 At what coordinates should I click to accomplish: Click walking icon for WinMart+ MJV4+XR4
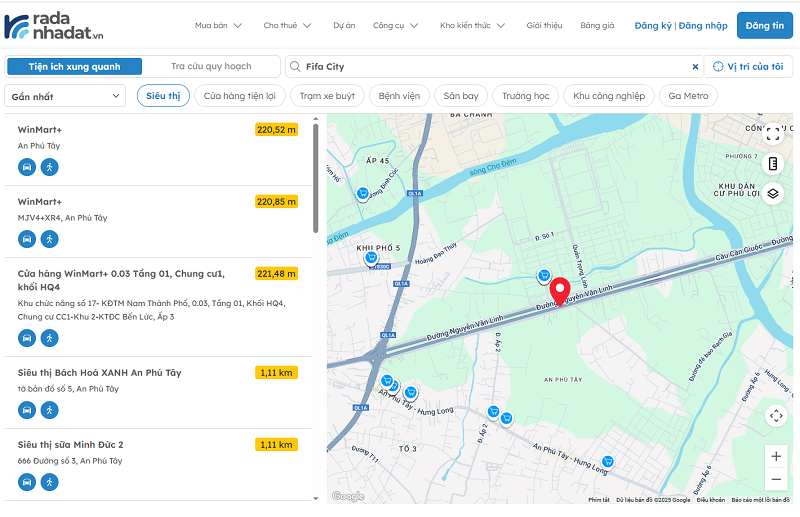tap(49, 239)
